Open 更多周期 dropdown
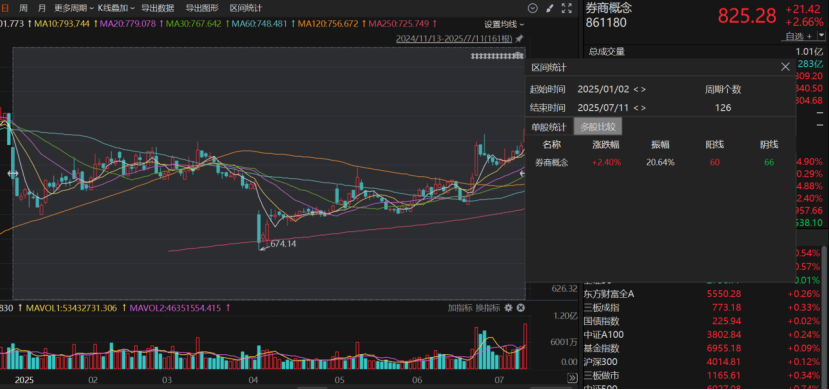Viewport: 829px width, 390px height. [74, 8]
